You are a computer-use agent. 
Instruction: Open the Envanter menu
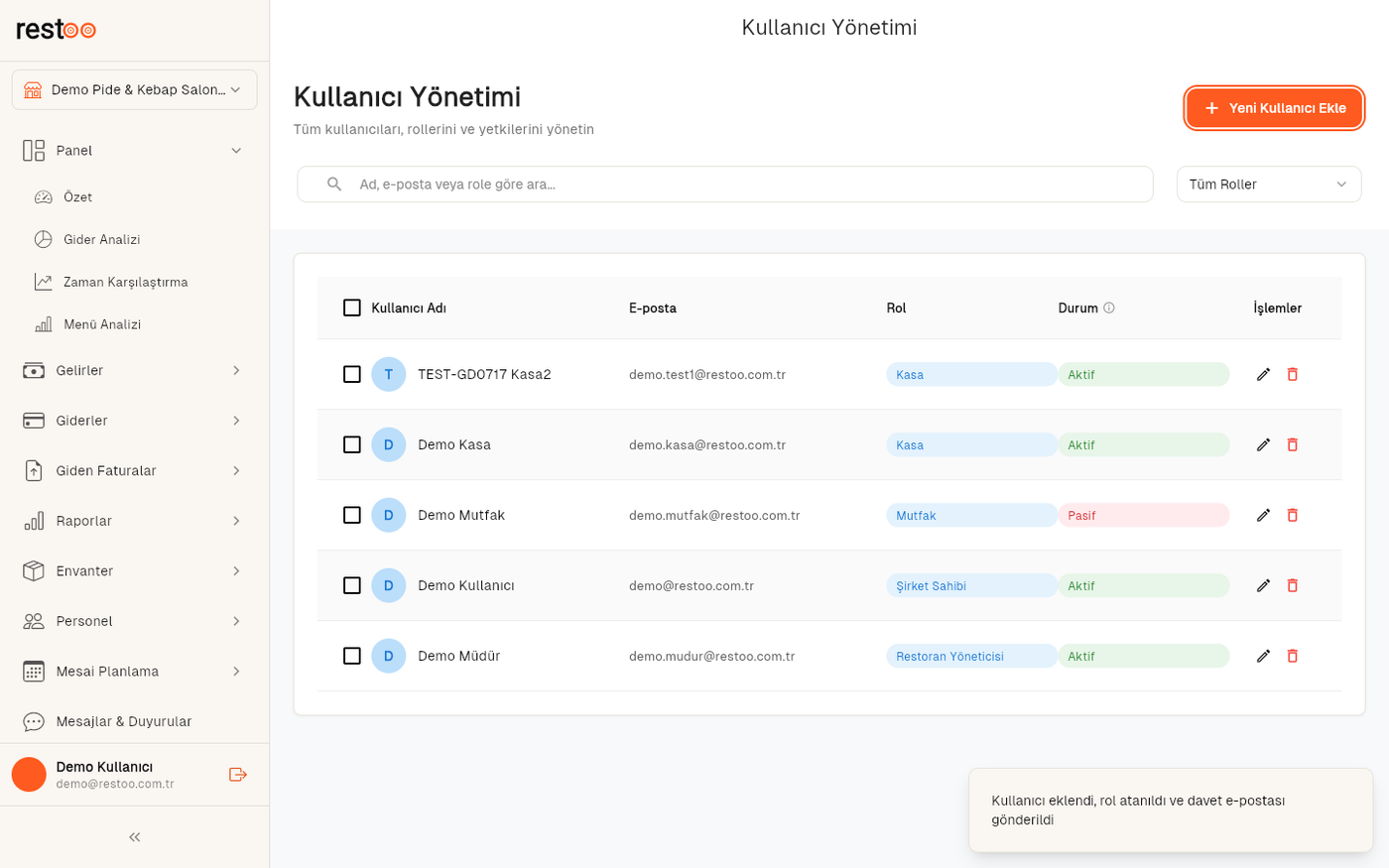pyautogui.click(x=135, y=570)
